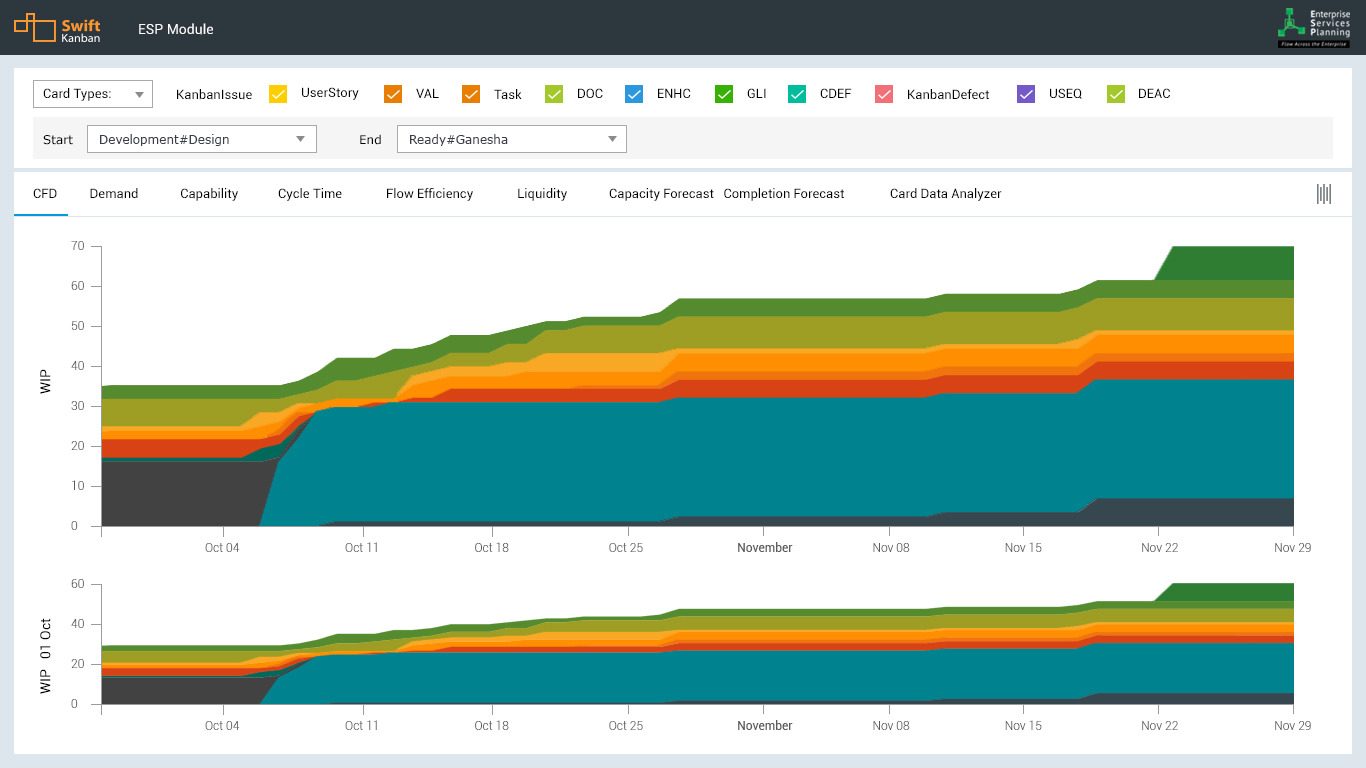
Task: Open the Flow Efficiency tab
Action: click(429, 194)
